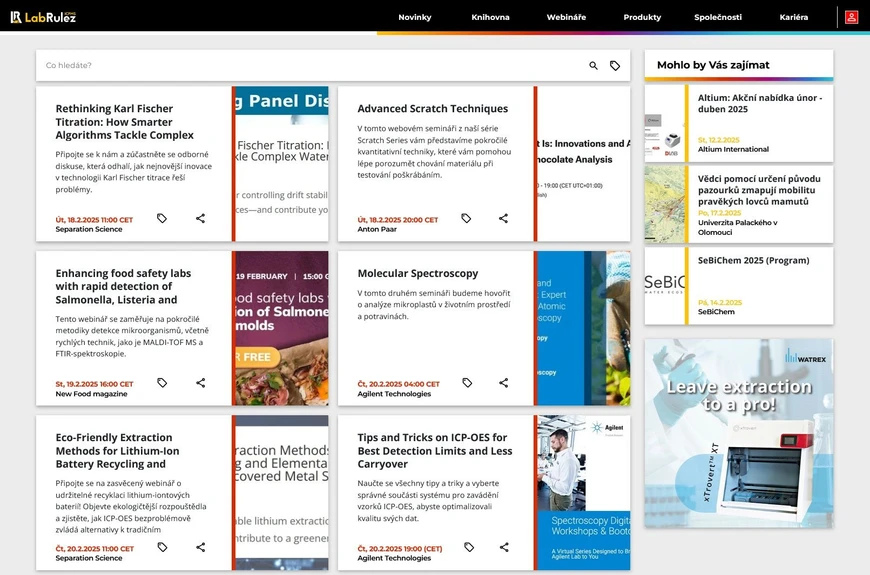
Task: Click the SeBiChem logo thumbnail
Action: 665,286
